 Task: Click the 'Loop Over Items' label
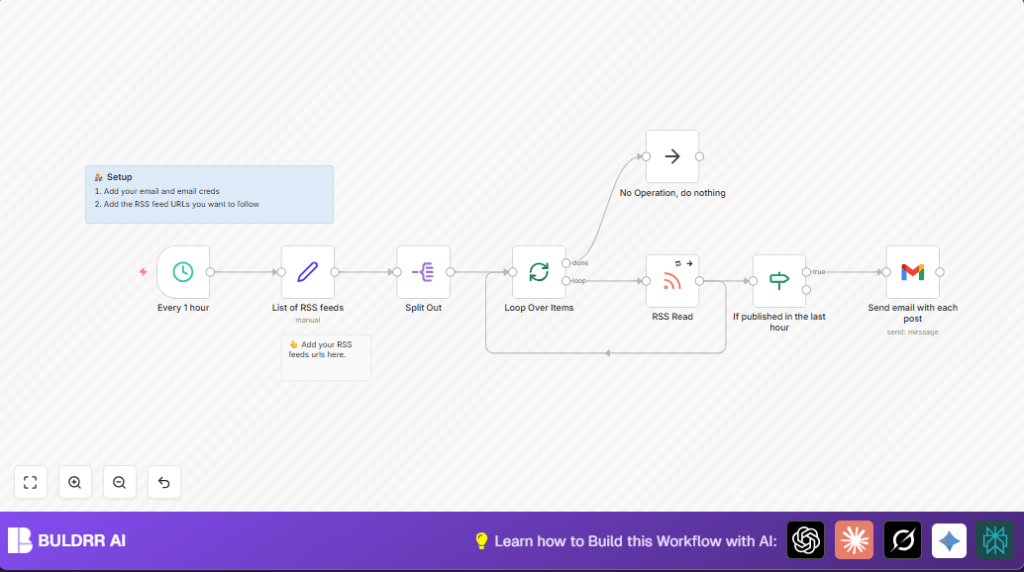(539, 308)
